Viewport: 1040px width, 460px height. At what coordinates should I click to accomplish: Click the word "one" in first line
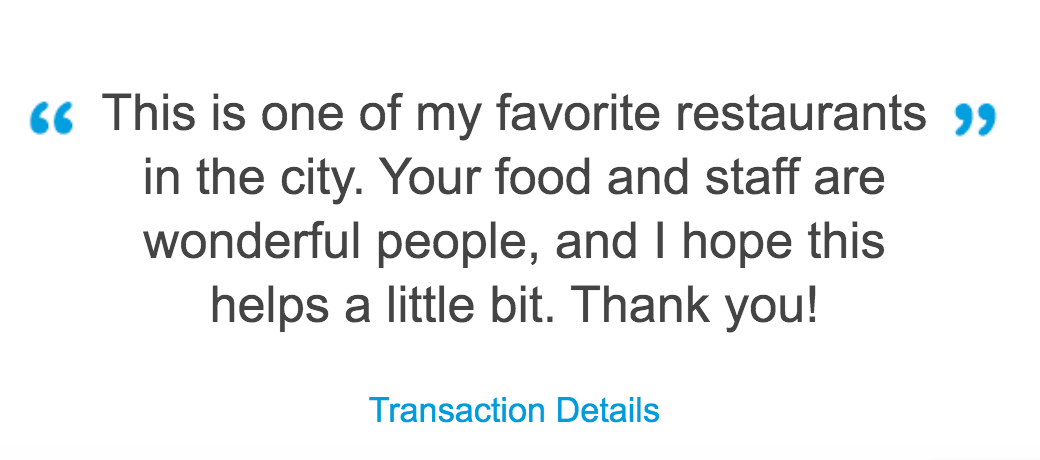click(x=295, y=115)
